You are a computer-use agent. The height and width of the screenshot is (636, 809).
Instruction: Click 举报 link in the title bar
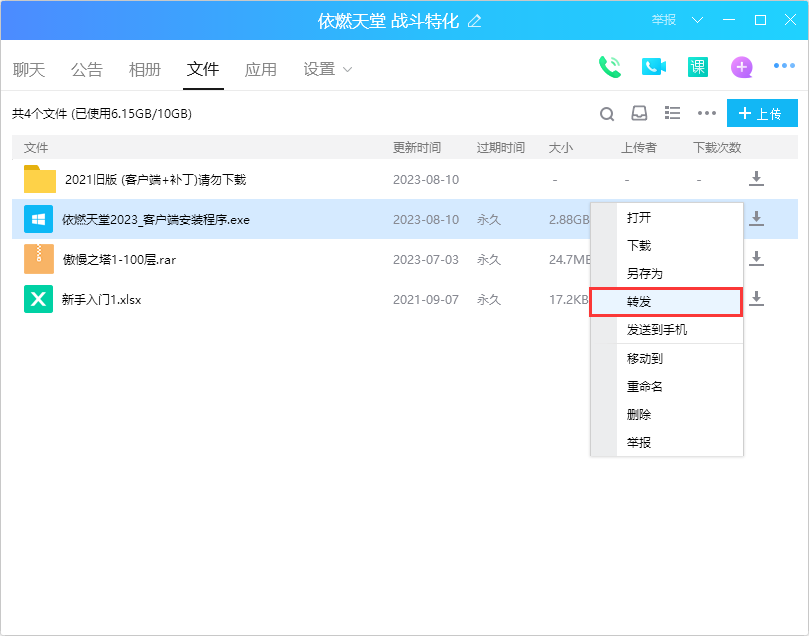(664, 20)
